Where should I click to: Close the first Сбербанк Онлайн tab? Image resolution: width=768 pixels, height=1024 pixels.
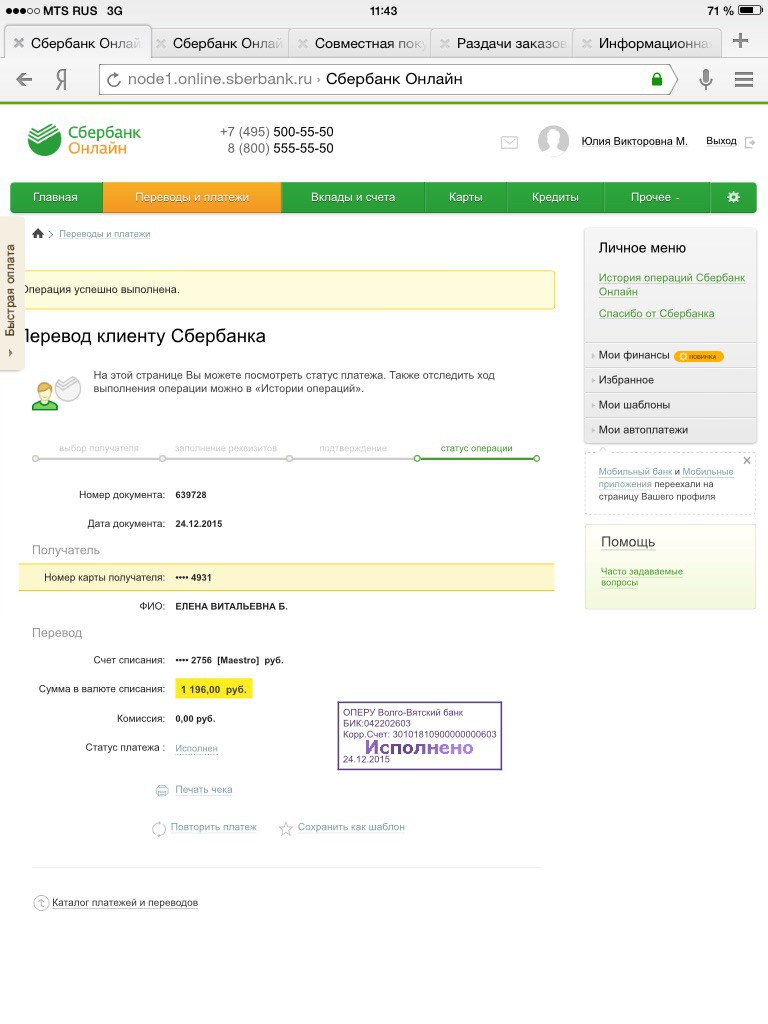coord(19,43)
